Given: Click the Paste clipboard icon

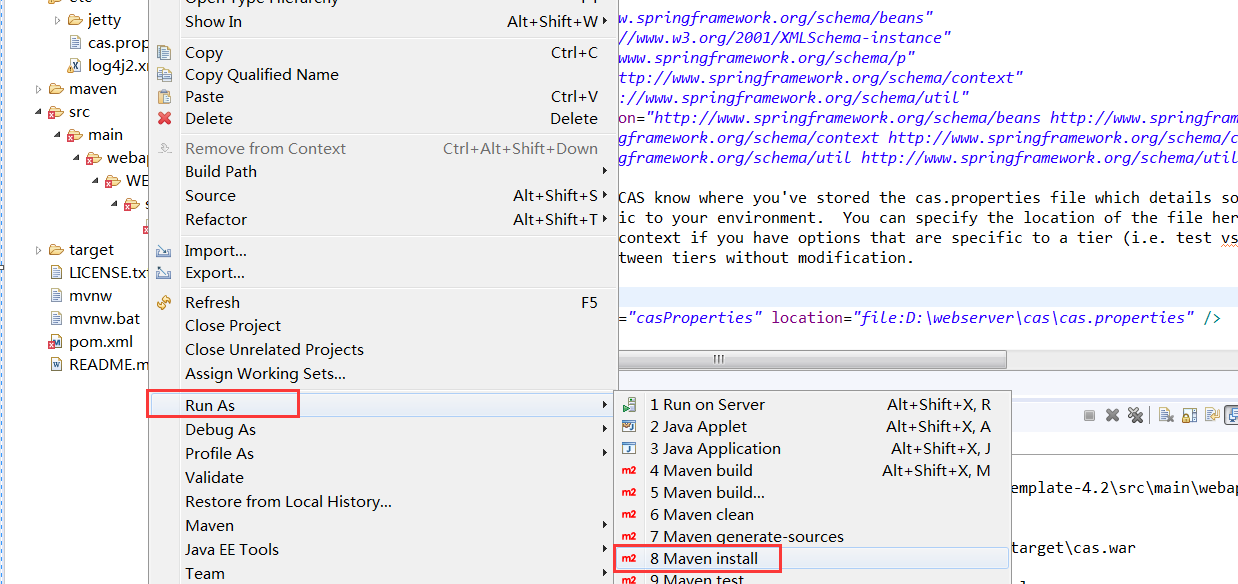Looking at the screenshot, I should [165, 97].
